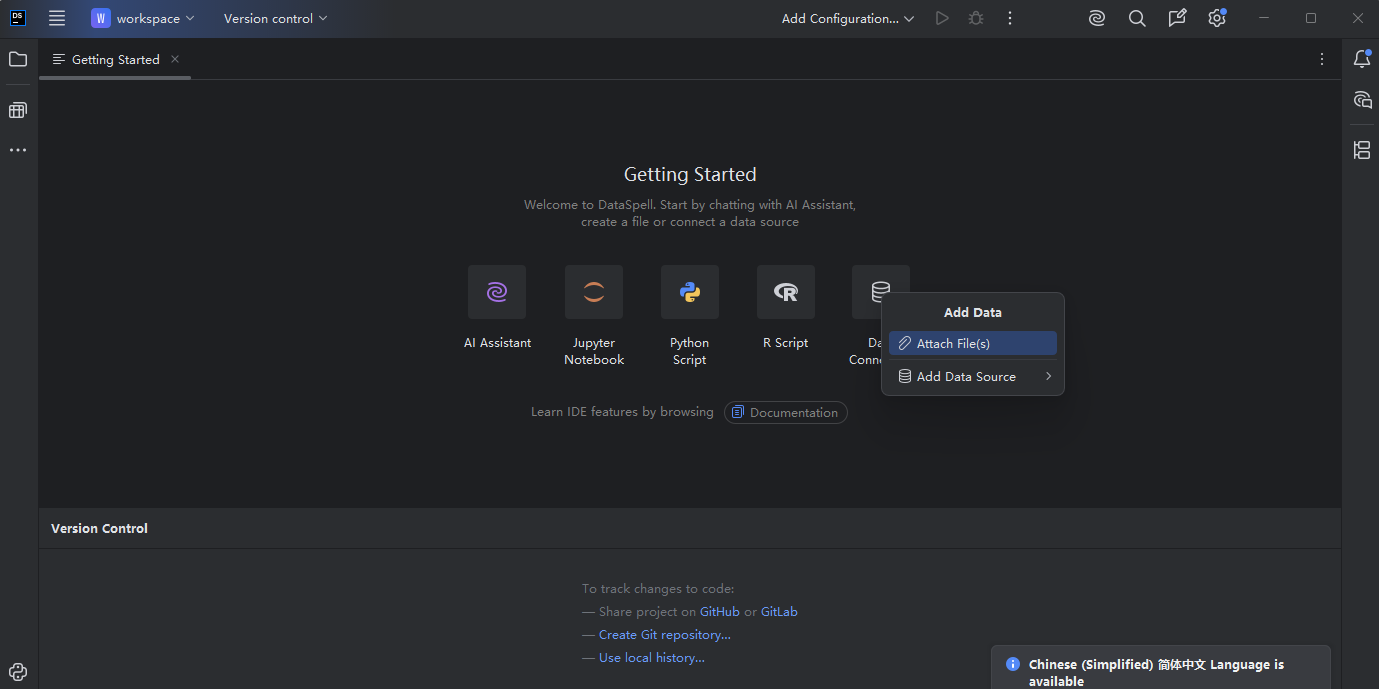The image size is (1379, 689).
Task: Create a new Jupyter Notebook
Action: pyautogui.click(x=594, y=292)
